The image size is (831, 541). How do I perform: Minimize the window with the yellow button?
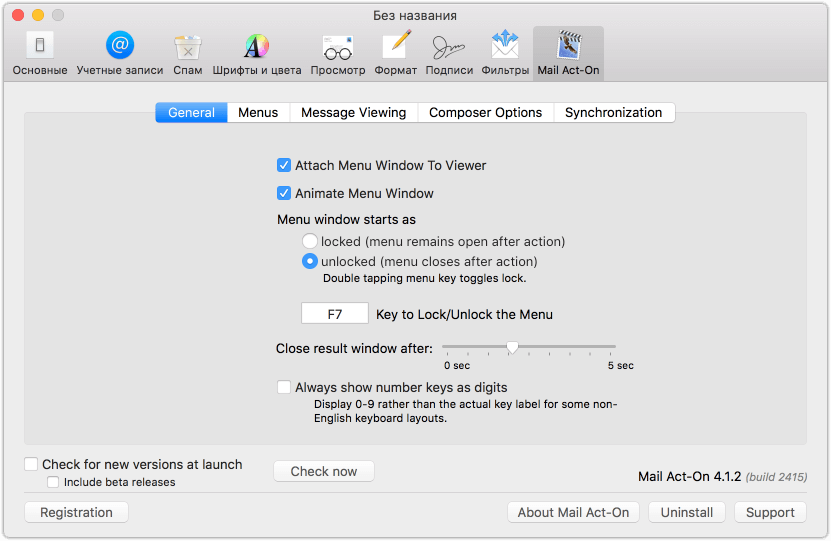[x=38, y=15]
